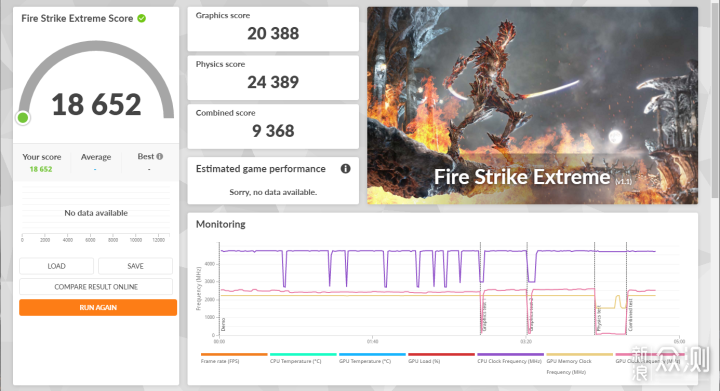Click the Fire Strike Extreme Score title
The width and height of the screenshot is (720, 391).
pos(77,18)
